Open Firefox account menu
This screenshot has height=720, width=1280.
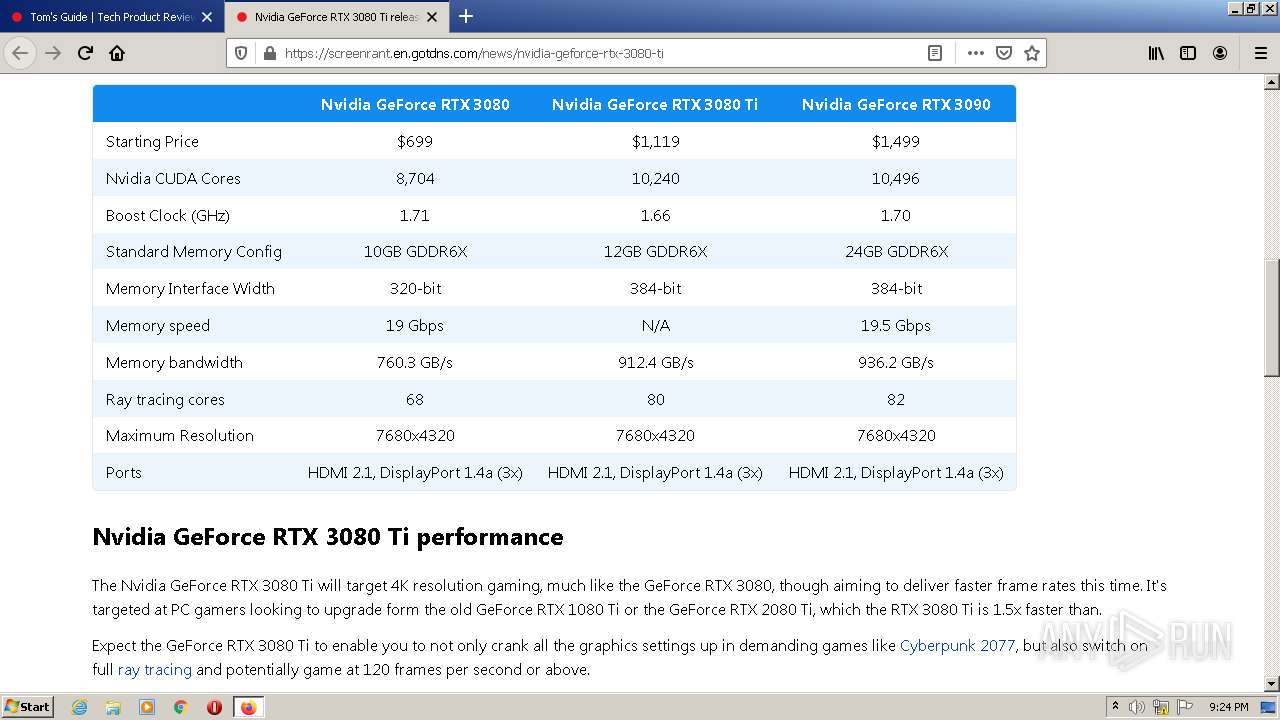(1220, 53)
